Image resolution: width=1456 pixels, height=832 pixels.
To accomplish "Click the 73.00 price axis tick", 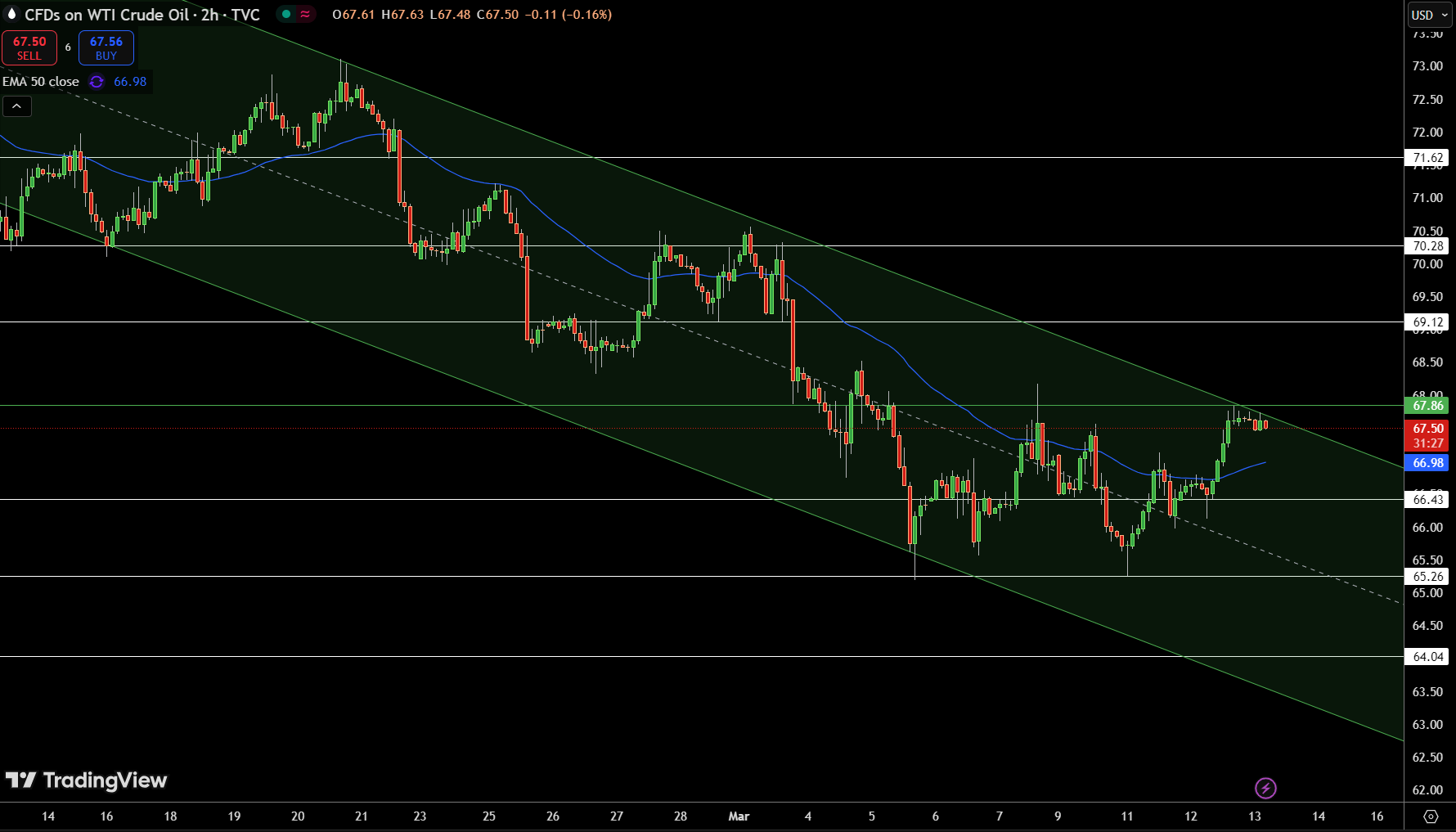I will pos(1427,66).
